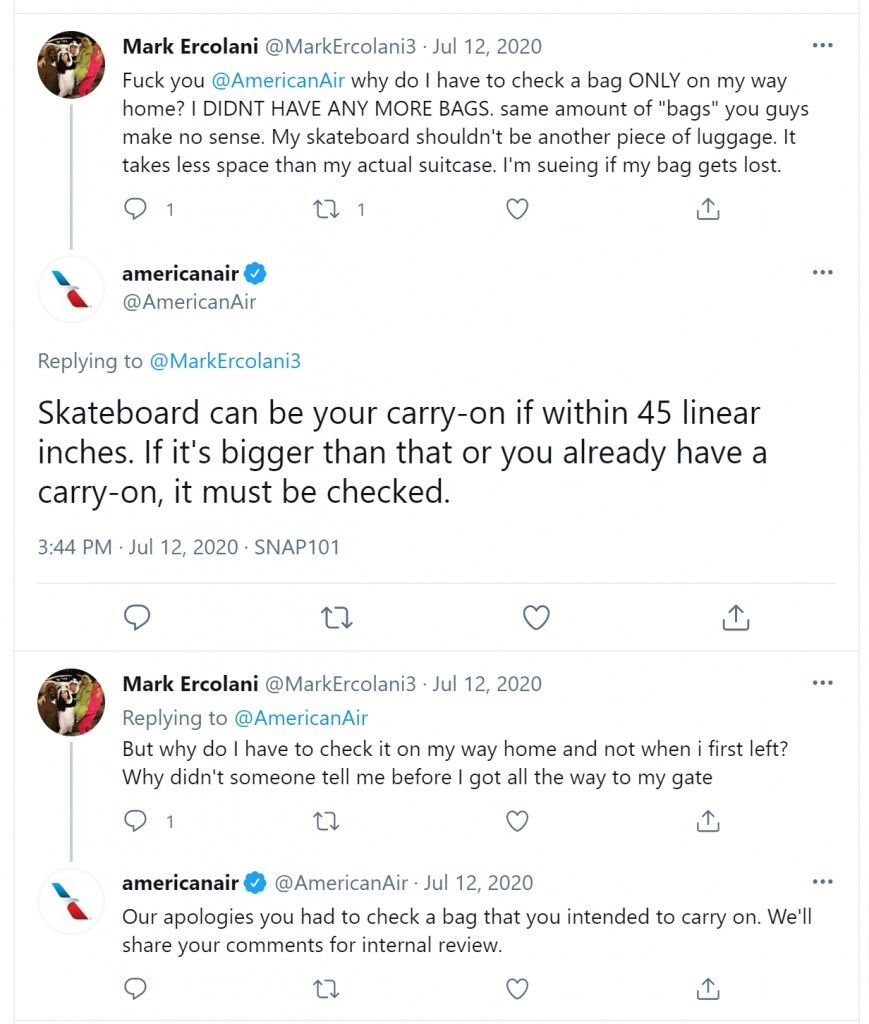This screenshot has width=869, height=1024.
Task: Open more options on main americanair tweet
Action: tap(823, 272)
